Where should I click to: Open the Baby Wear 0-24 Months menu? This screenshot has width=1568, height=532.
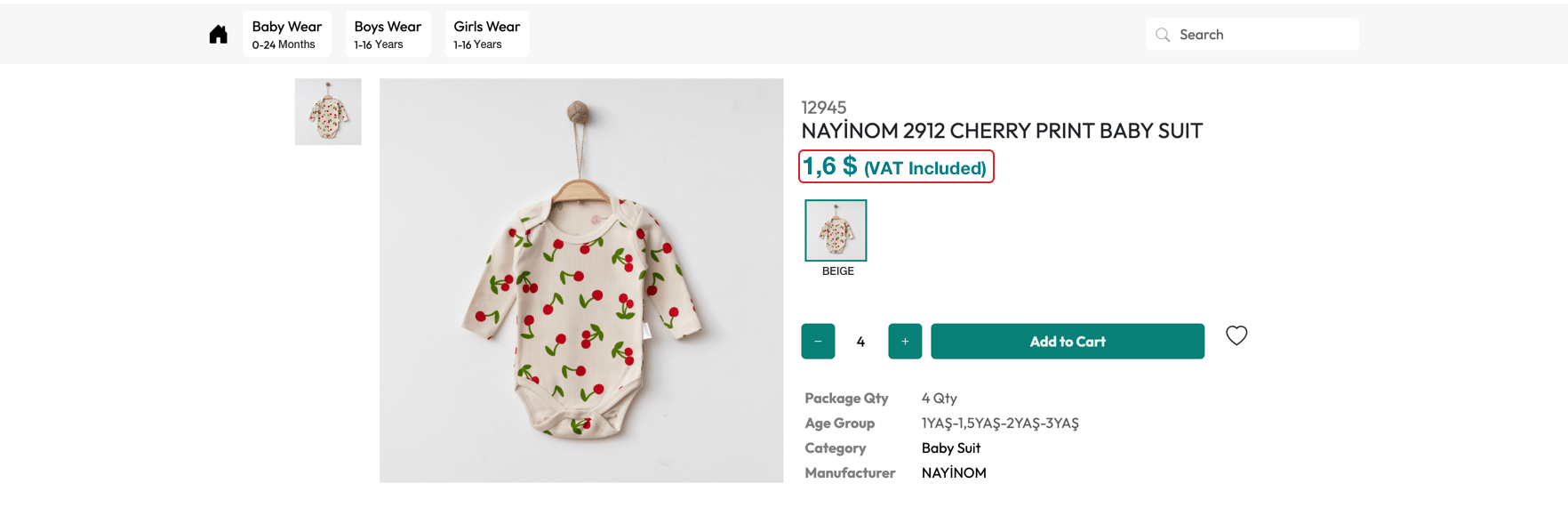[286, 35]
